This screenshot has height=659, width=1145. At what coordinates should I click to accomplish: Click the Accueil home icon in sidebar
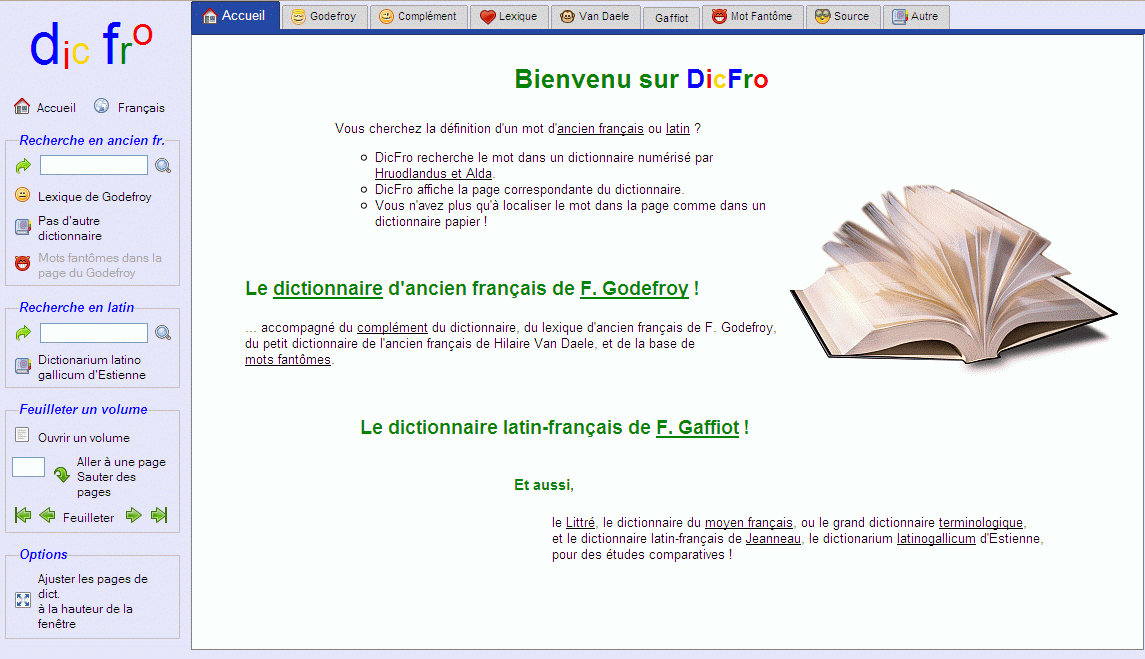(22, 107)
